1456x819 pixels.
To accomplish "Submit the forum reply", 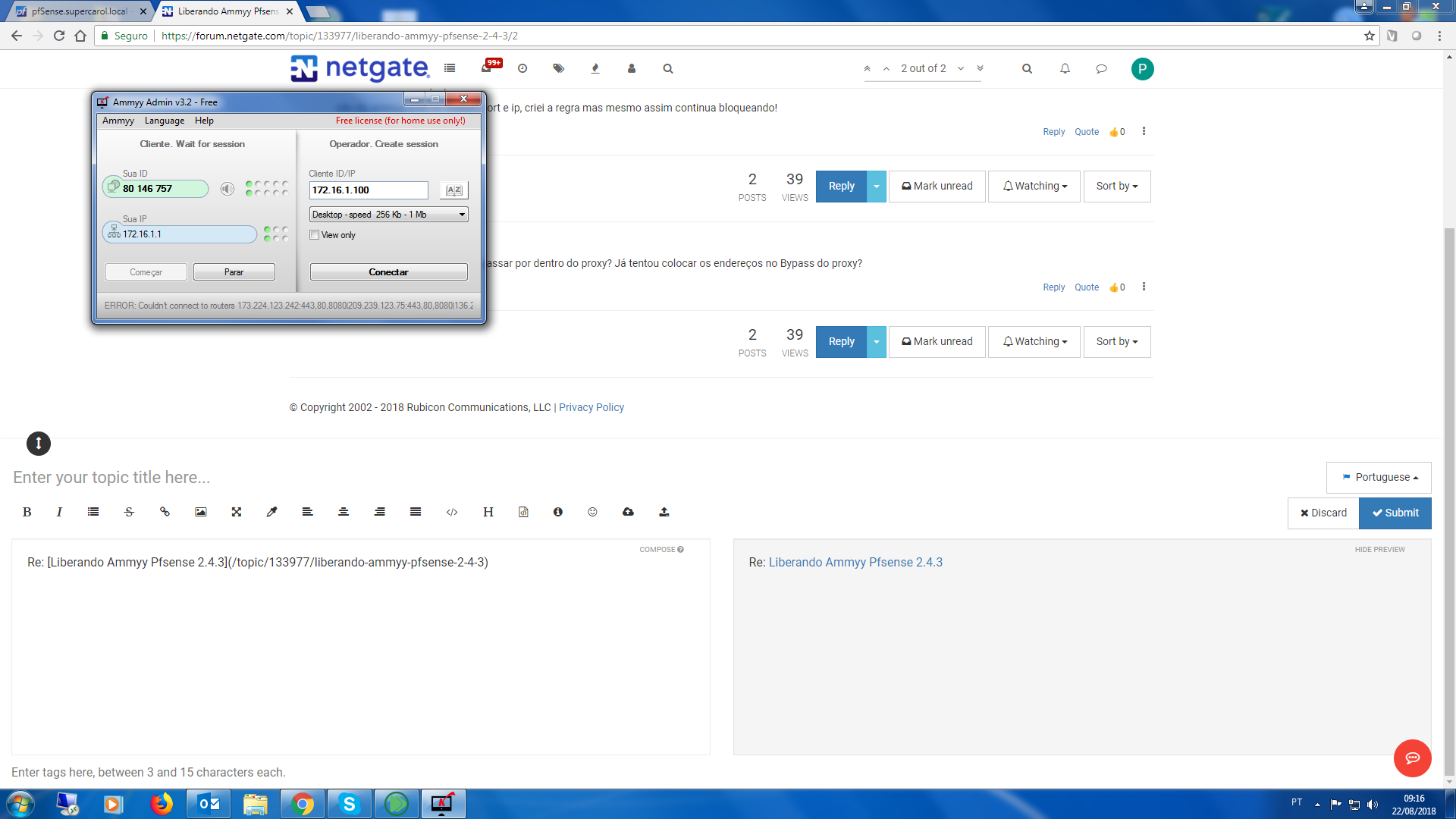I will point(1395,513).
